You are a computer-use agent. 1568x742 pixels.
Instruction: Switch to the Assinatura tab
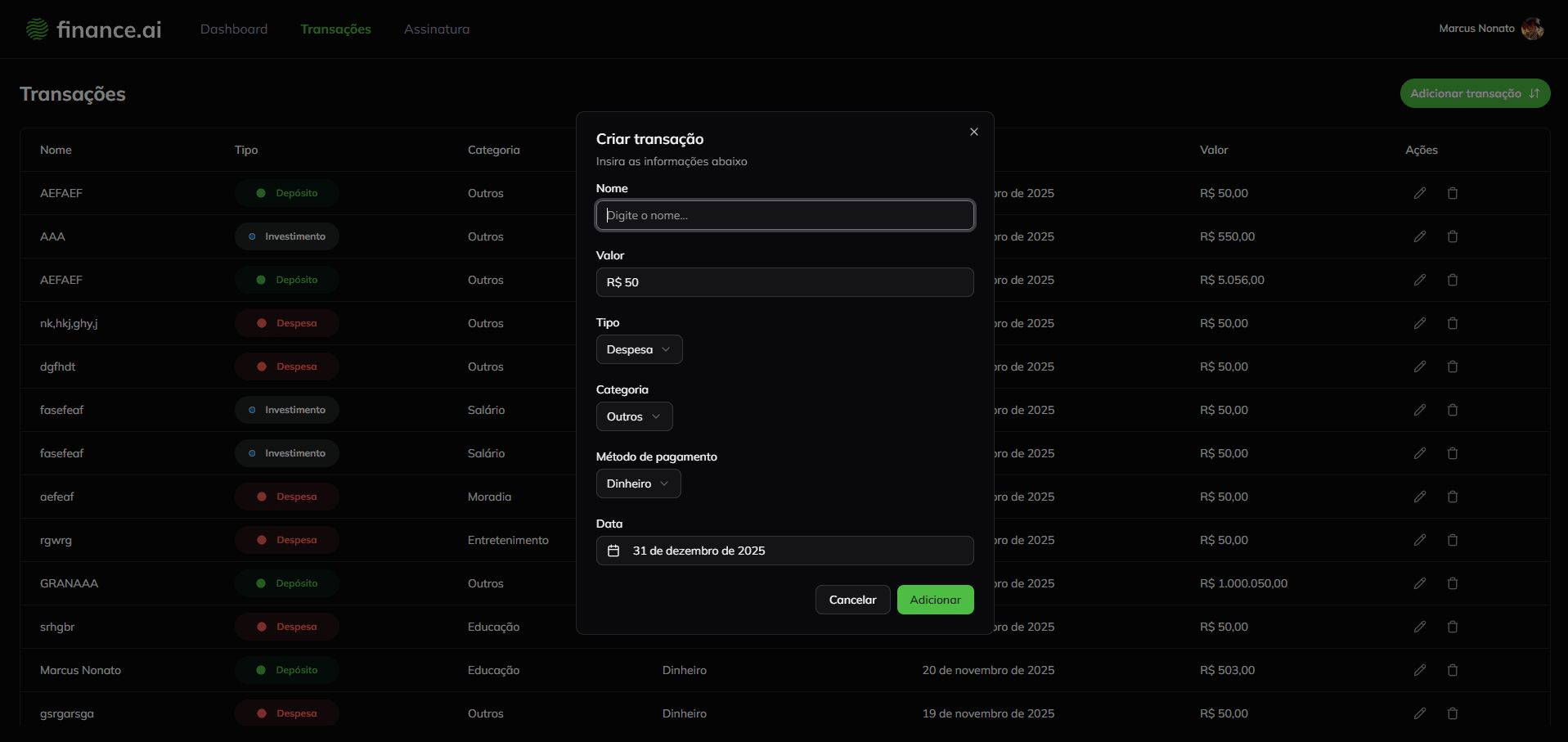pyautogui.click(x=437, y=29)
